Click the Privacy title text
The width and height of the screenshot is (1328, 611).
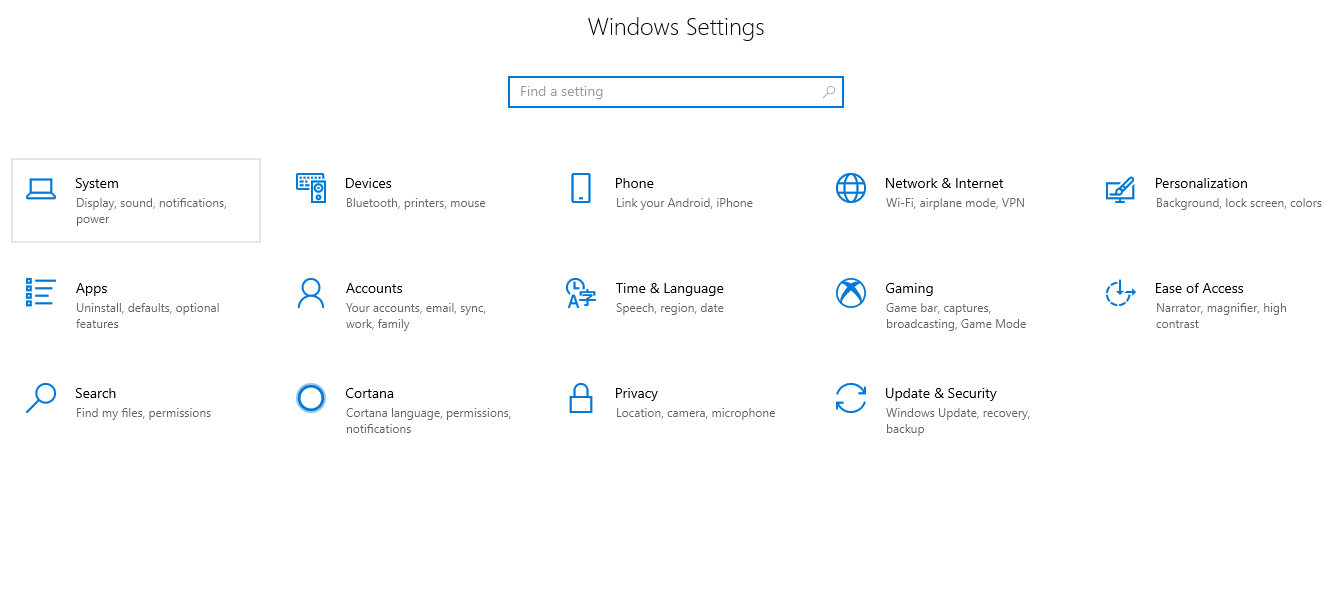(x=636, y=393)
